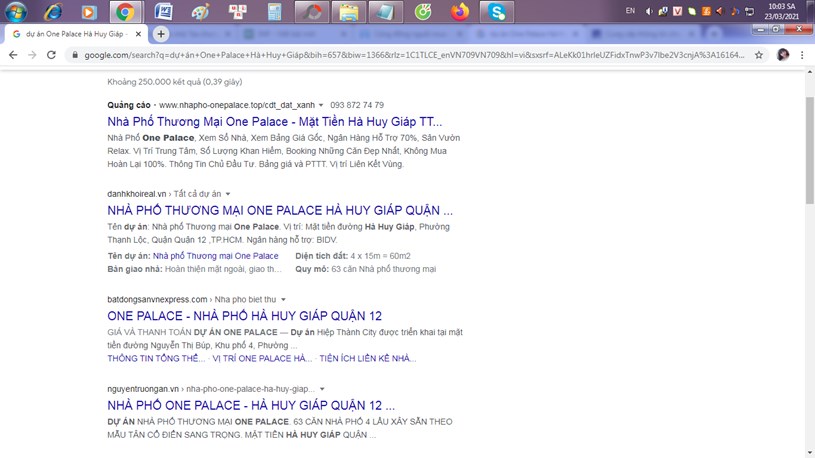
Task: Open Internet Explorer from taskbar
Action: (52, 11)
